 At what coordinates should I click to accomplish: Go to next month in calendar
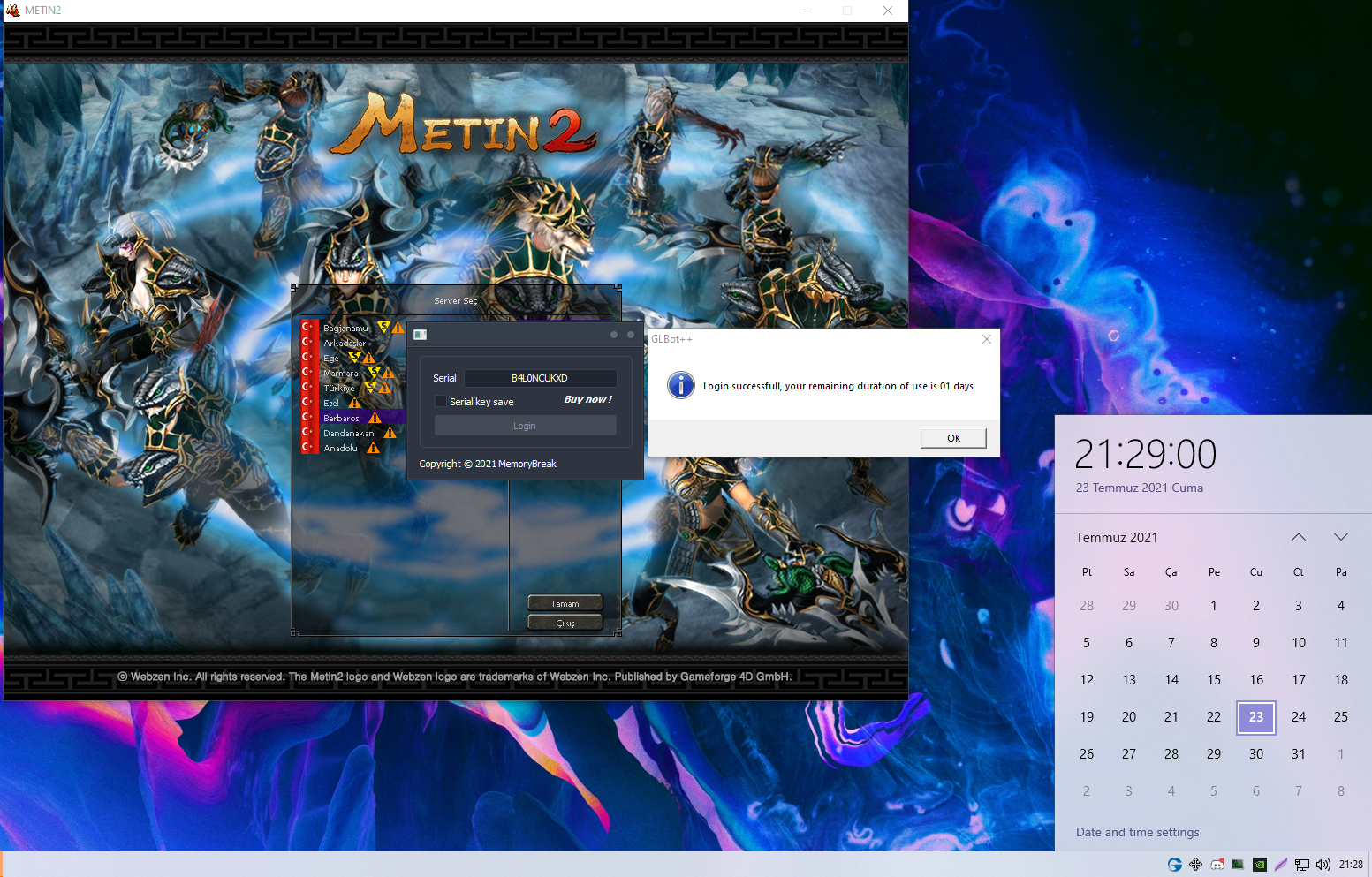click(1341, 537)
